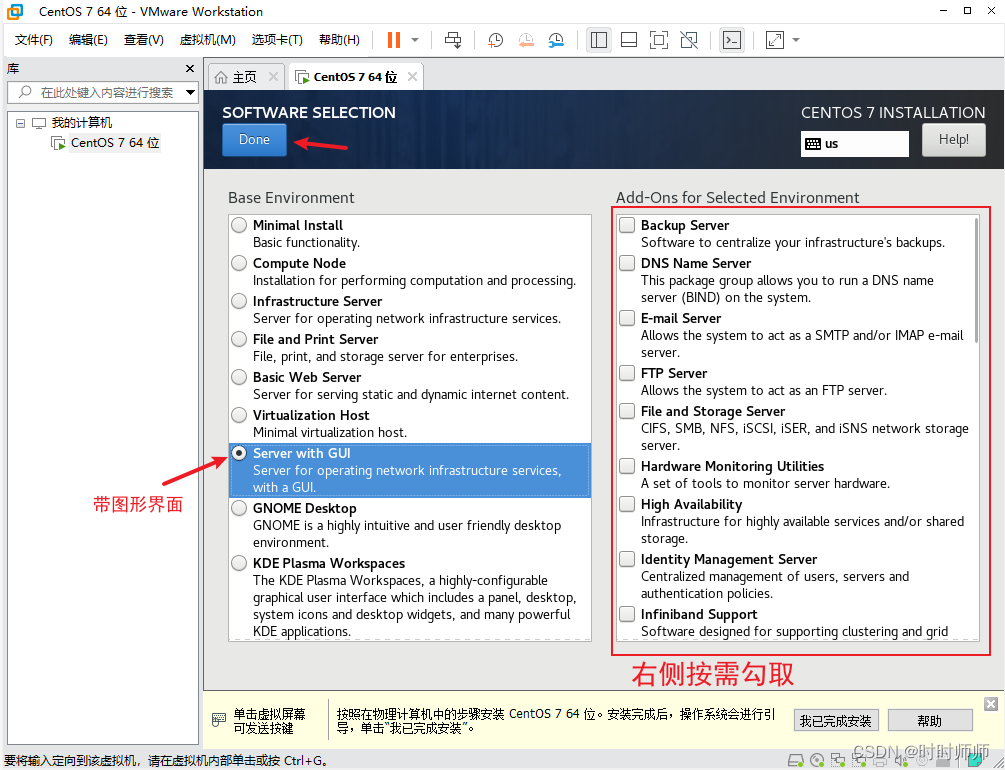The height and width of the screenshot is (770, 1005).
Task: Open the 编辑(E) menu
Action: click(88, 40)
